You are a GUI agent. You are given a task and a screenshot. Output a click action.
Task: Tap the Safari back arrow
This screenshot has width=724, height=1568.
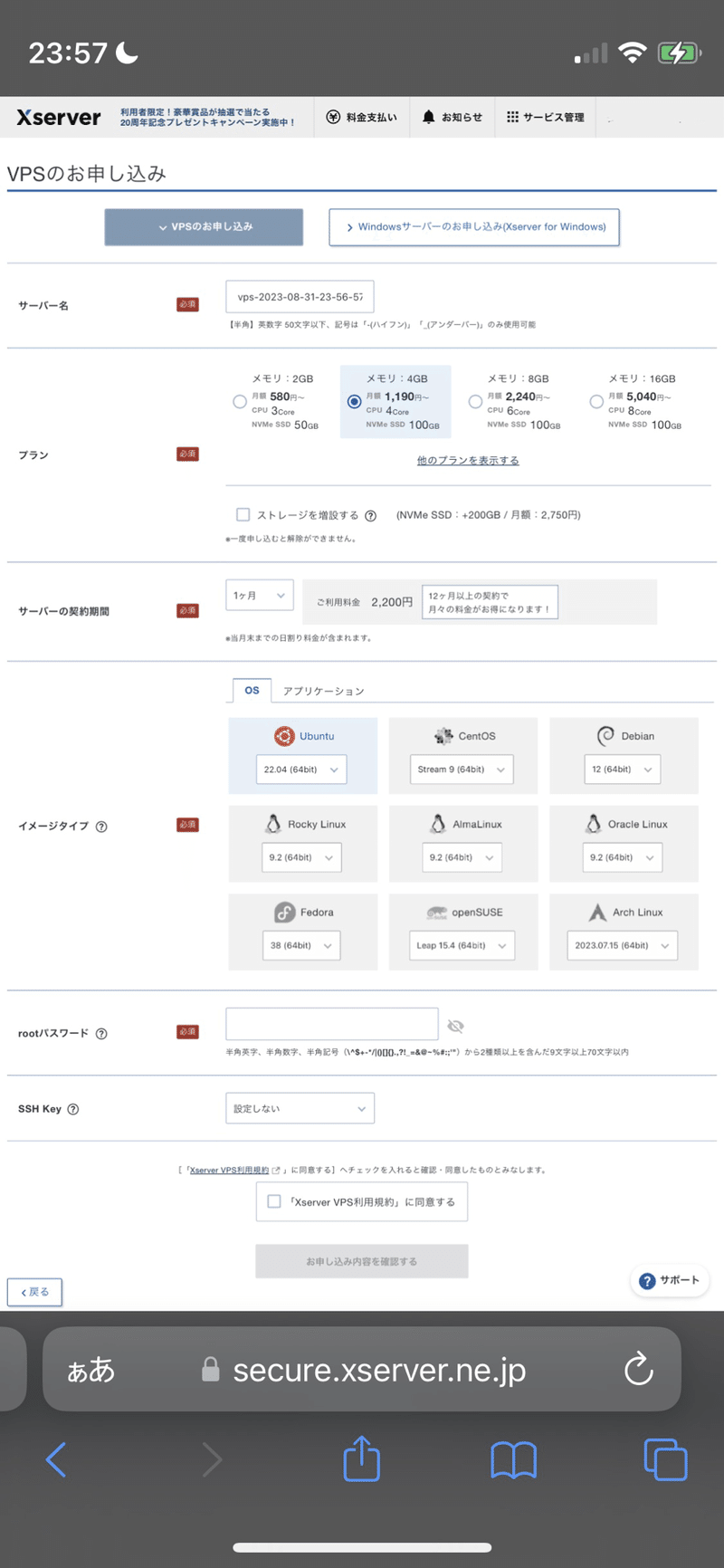[56, 1459]
